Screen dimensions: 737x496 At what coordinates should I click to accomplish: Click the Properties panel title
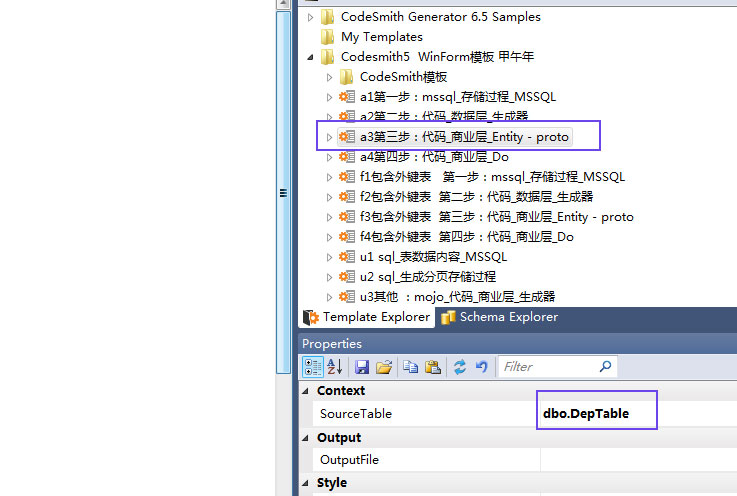pyautogui.click(x=332, y=344)
